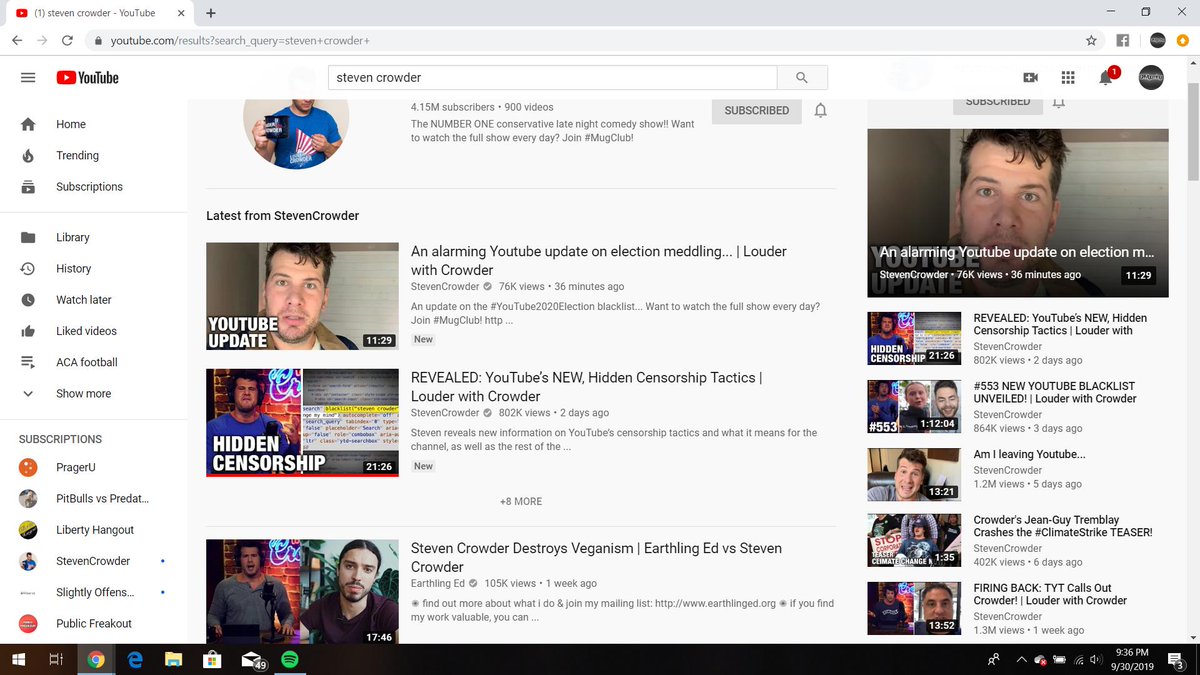Open the Action Center notifications icon

point(1176,659)
